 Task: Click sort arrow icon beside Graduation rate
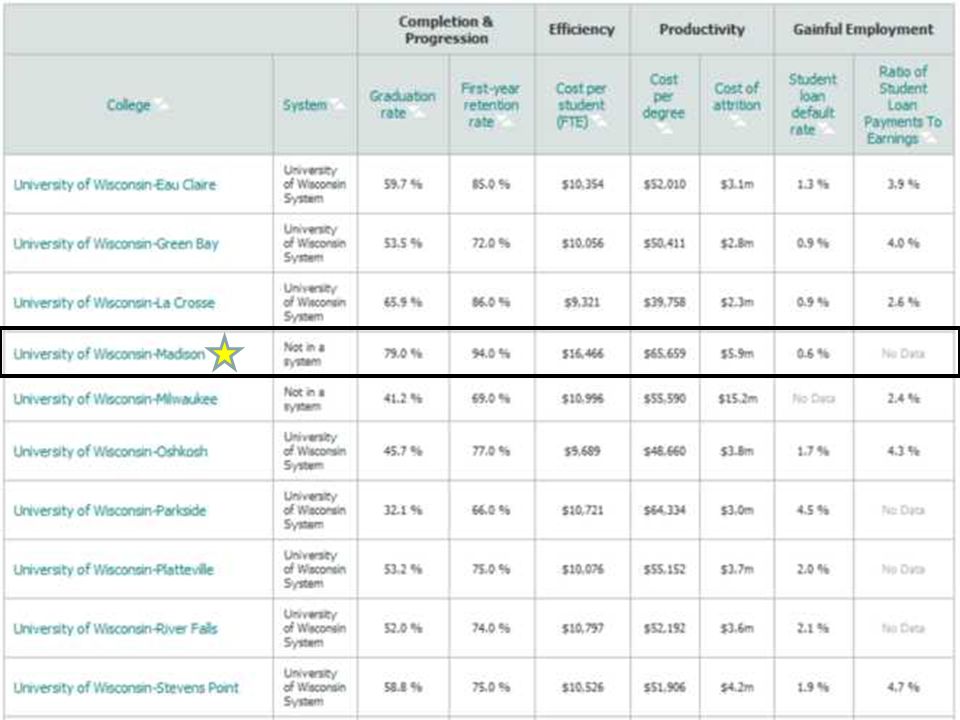pyautogui.click(x=418, y=113)
